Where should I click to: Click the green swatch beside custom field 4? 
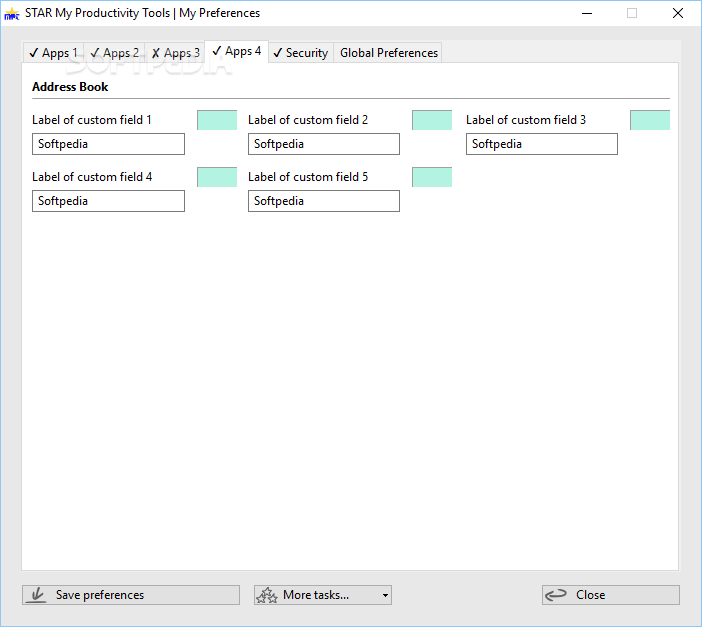[217, 177]
